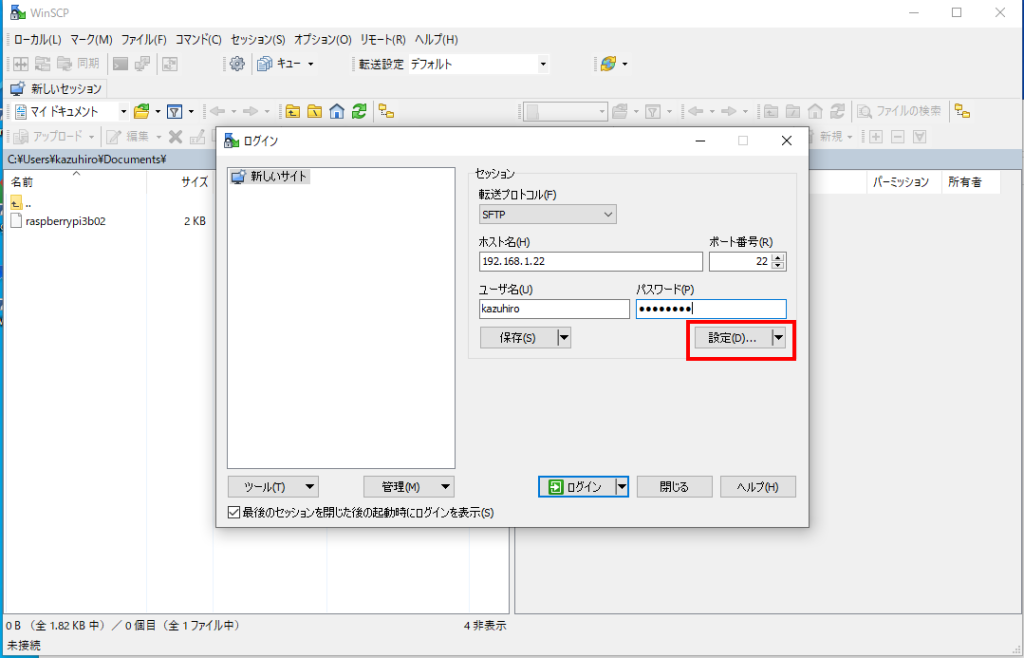Click the 設定(D)... advanced settings button
This screenshot has height=658, width=1024.
click(x=732, y=338)
